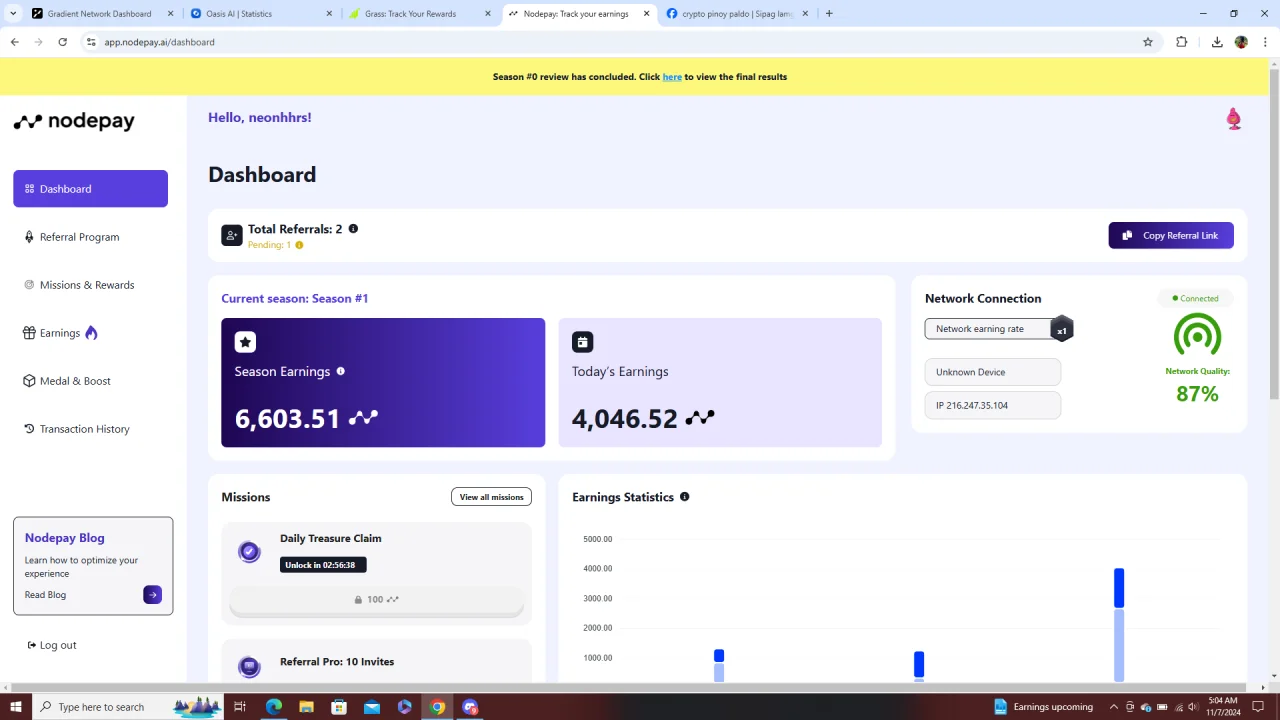Click the 87% network quality value
This screenshot has height=720, width=1280.
click(1197, 394)
